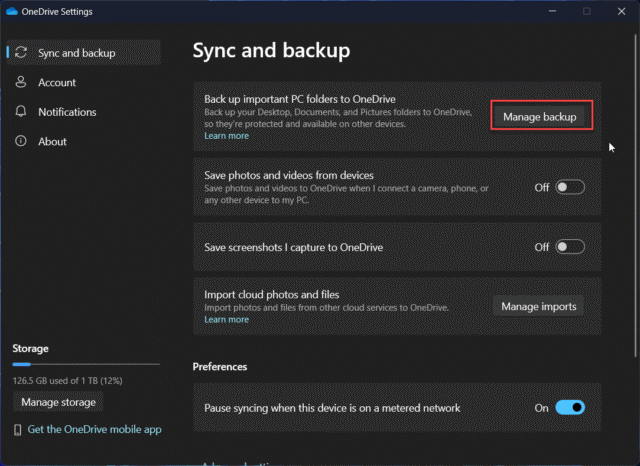
Task: Open the Notifications section
Action: (84, 112)
